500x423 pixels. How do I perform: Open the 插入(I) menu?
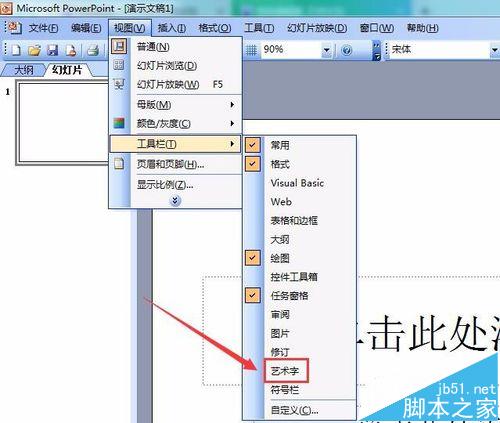click(x=172, y=28)
